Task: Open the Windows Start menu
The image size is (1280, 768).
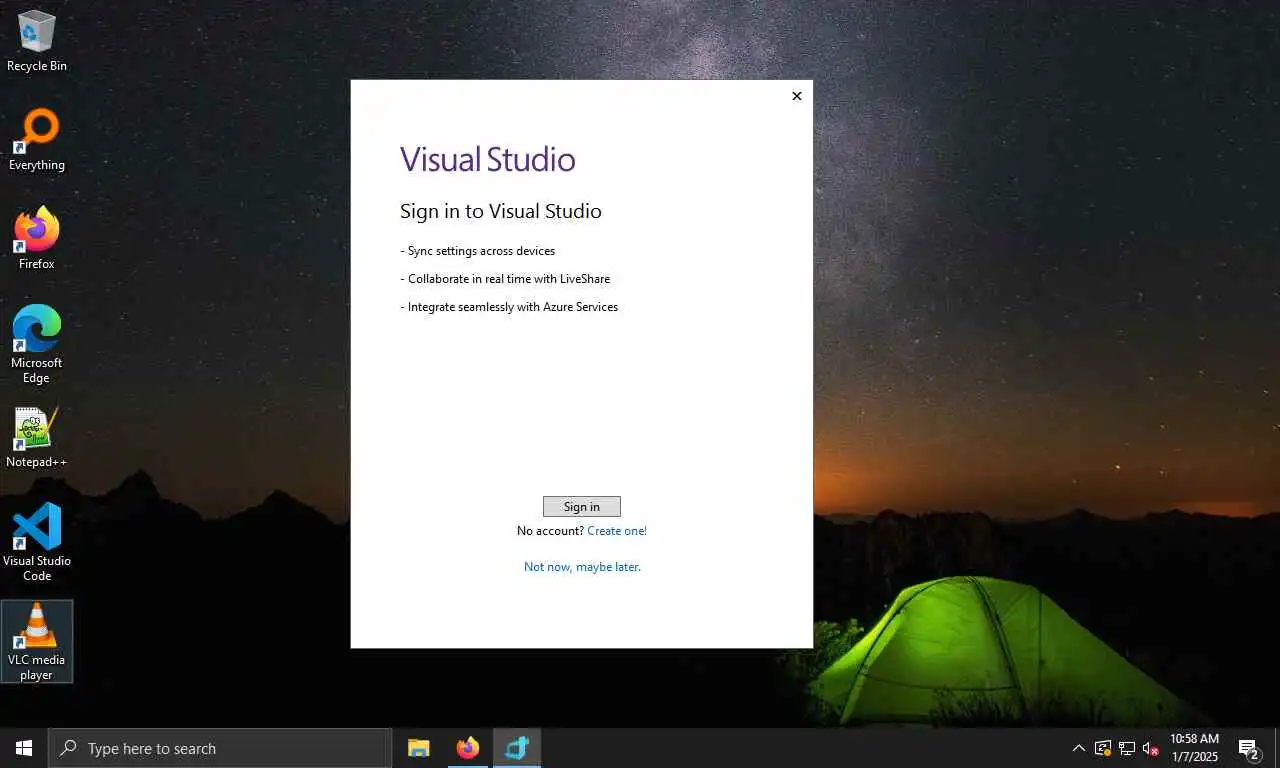Action: pyautogui.click(x=24, y=748)
